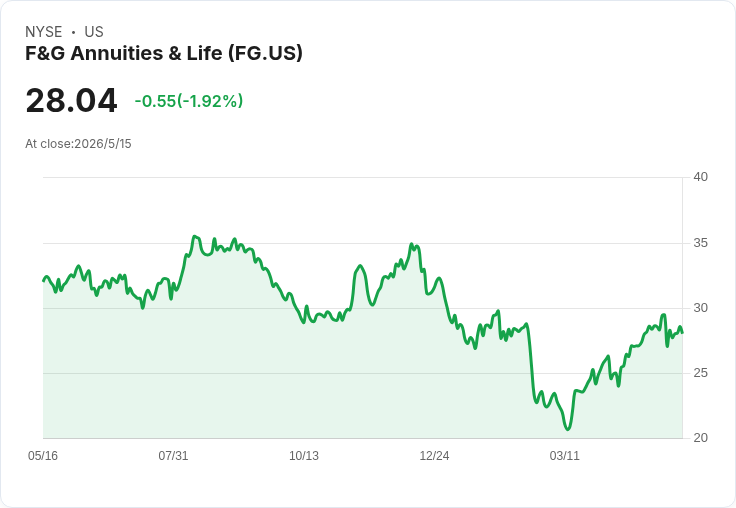The height and width of the screenshot is (508, 736).
Task: Click the 20 price axis label
Action: click(700, 438)
